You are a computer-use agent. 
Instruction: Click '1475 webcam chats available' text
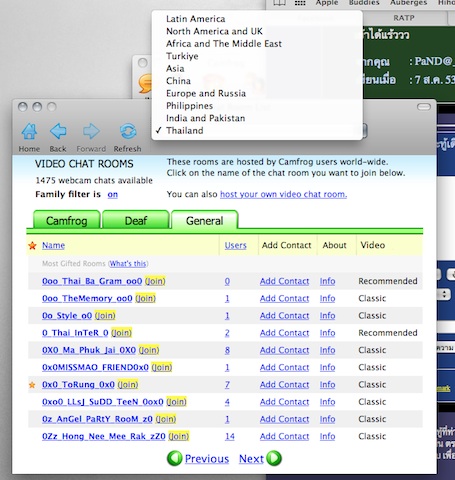pyautogui.click(x=94, y=180)
